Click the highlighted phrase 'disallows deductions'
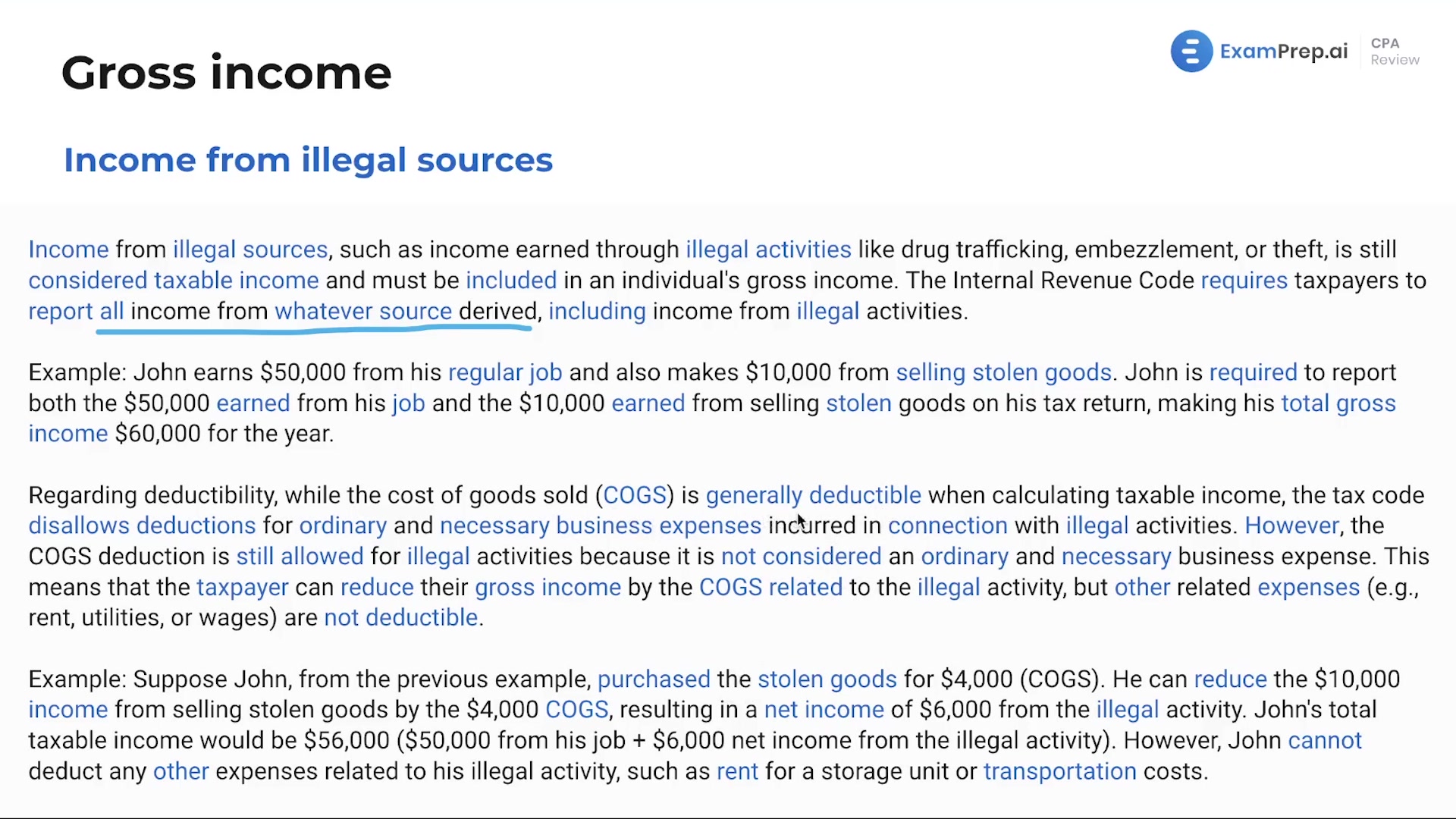The image size is (1456, 819). [x=143, y=526]
